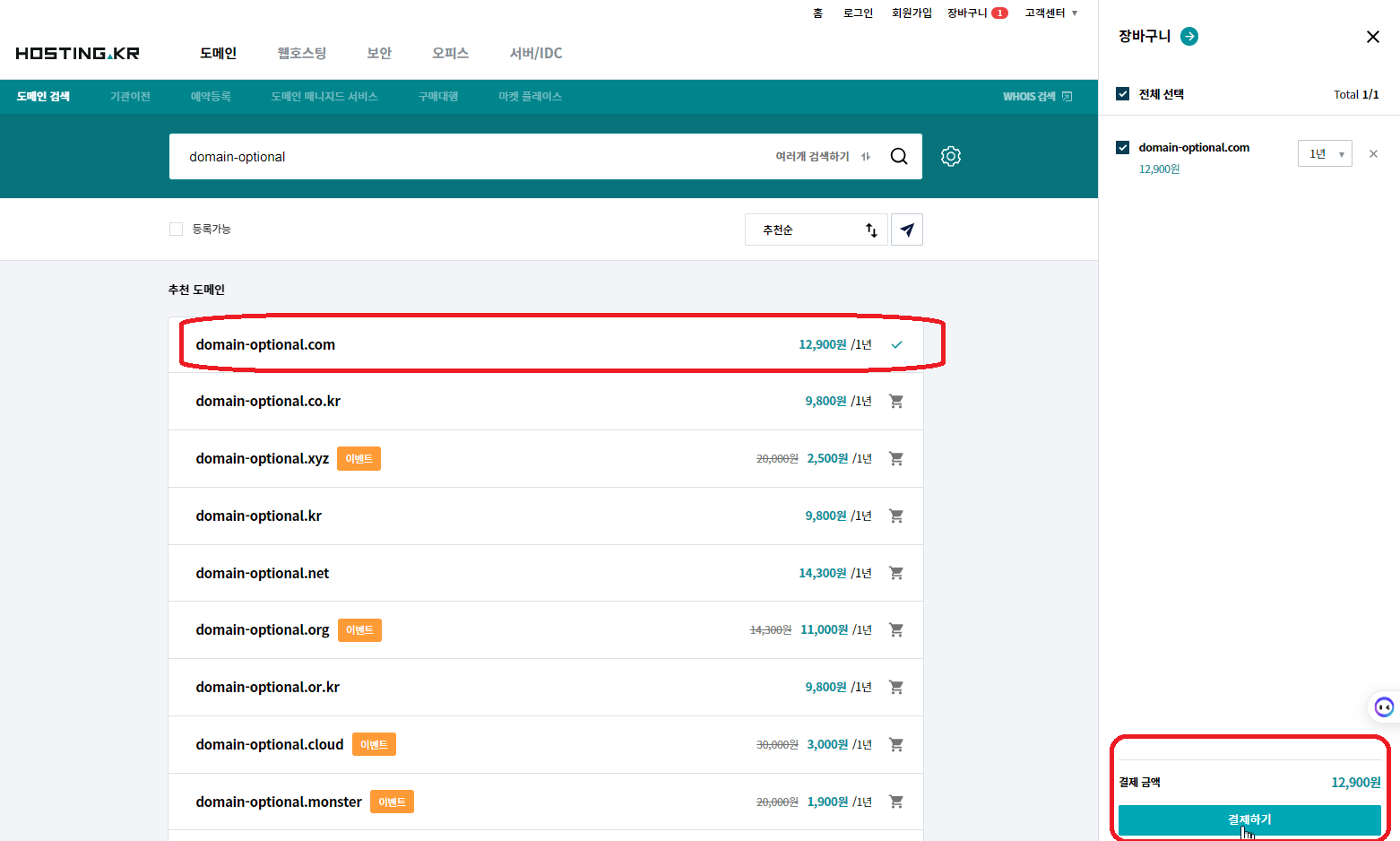Click the HOSTING.KR logo
1400x841 pixels.
click(77, 53)
